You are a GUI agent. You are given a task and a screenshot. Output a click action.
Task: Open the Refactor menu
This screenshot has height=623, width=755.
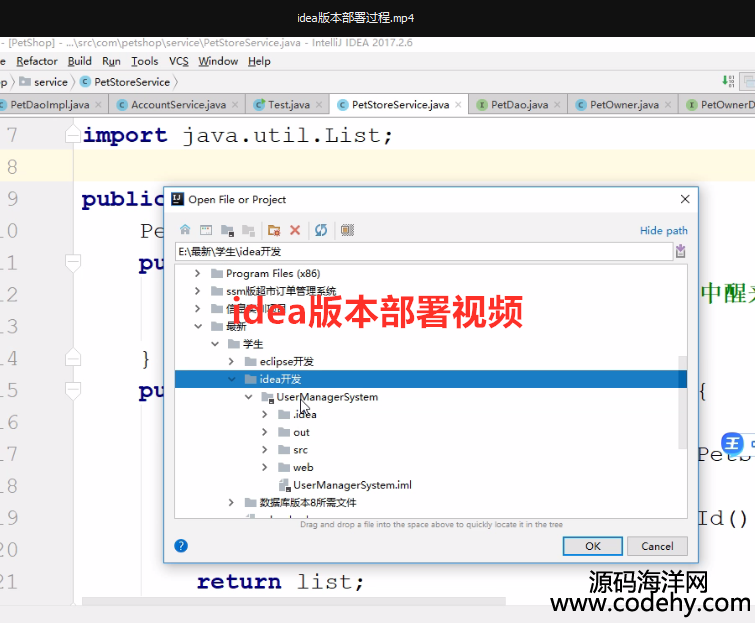tap(37, 61)
